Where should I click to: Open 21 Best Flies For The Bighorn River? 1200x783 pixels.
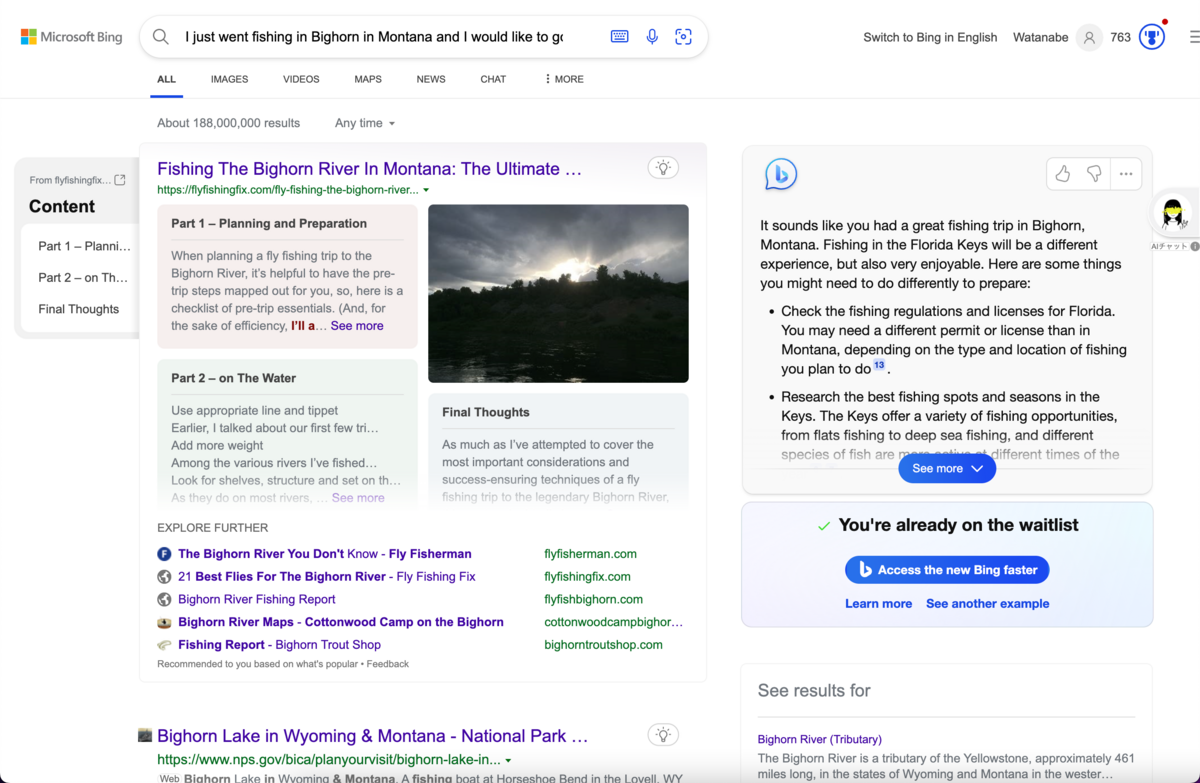pos(327,577)
